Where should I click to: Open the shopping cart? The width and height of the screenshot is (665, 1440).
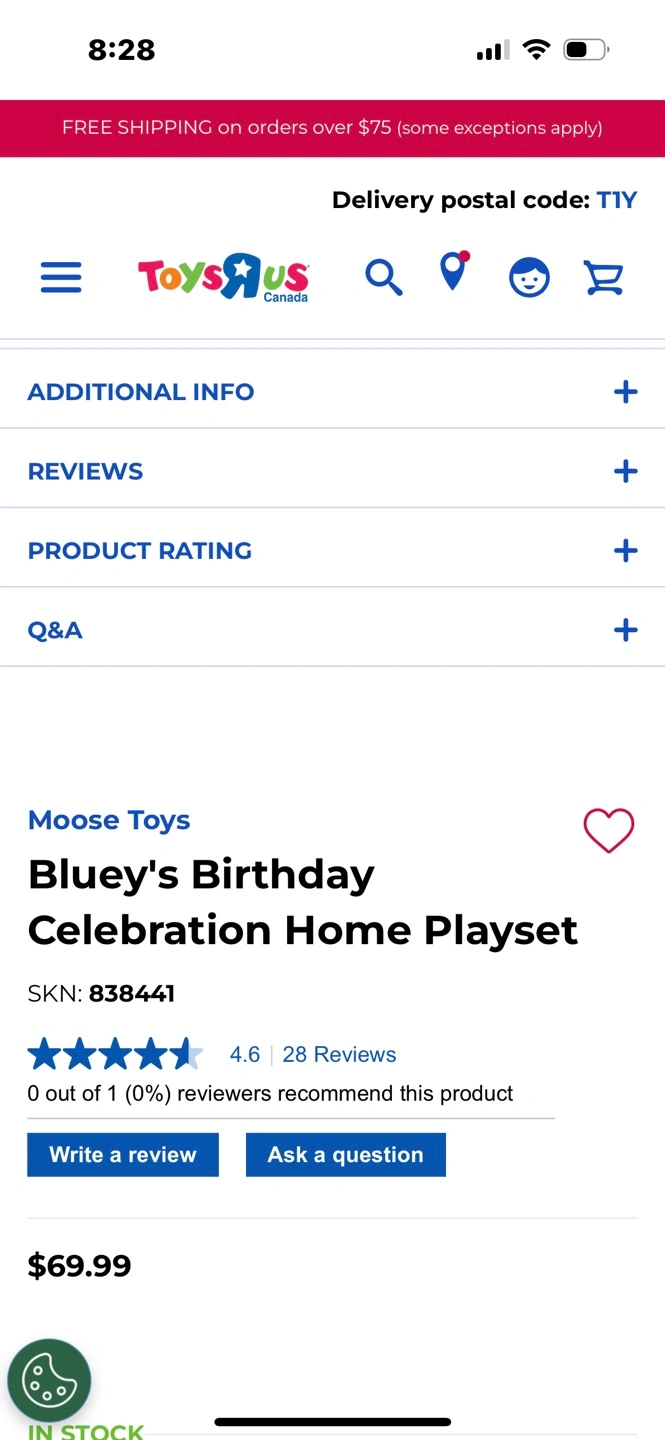pos(604,277)
